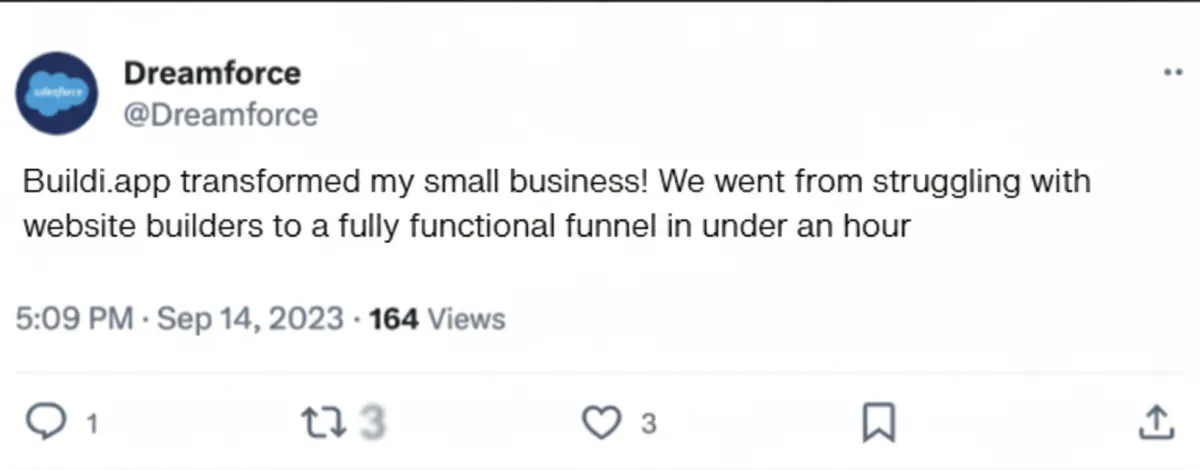Open the @Dreamforce handle link

(x=220, y=115)
